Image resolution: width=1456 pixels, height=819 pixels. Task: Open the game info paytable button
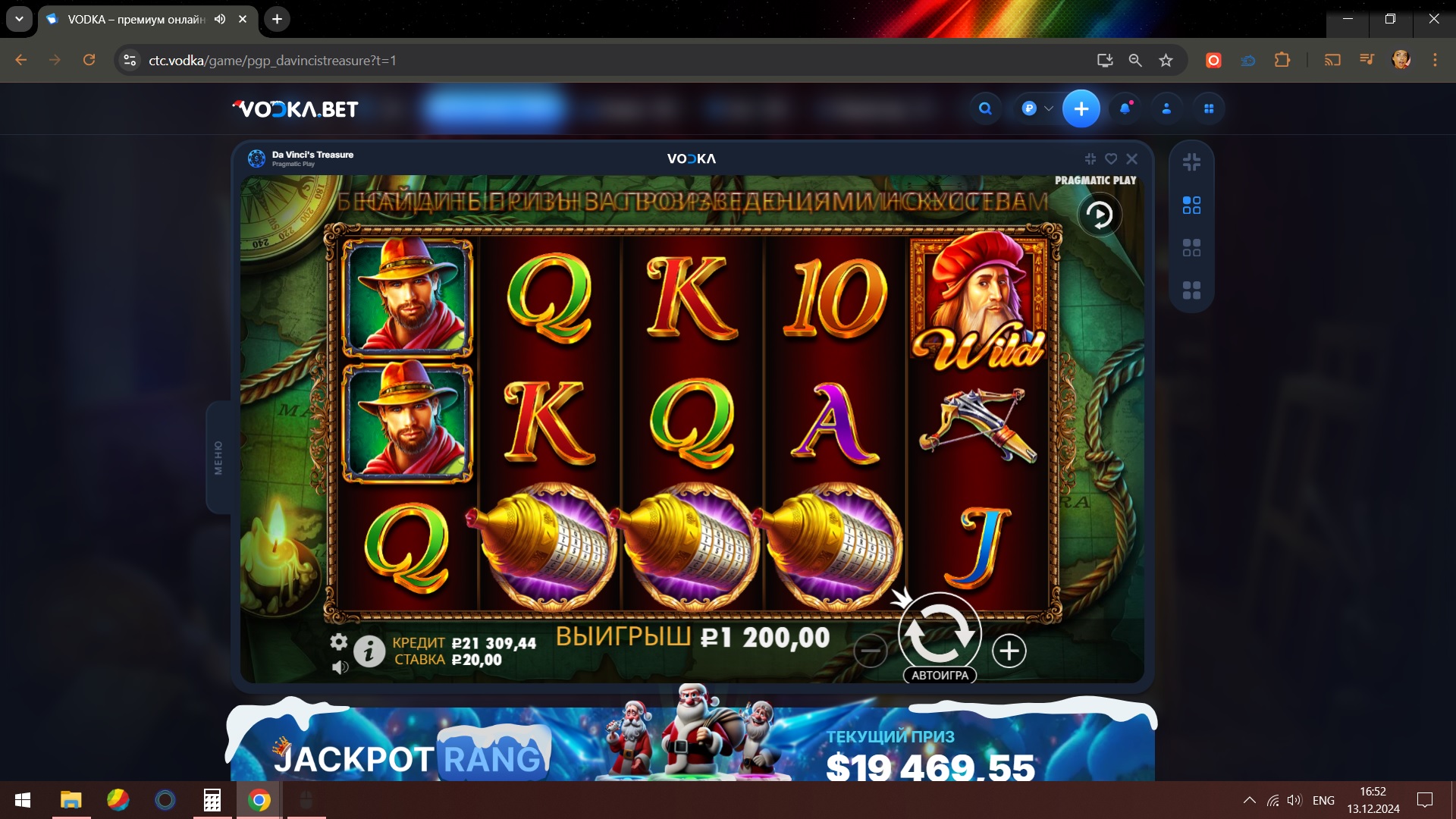(369, 651)
